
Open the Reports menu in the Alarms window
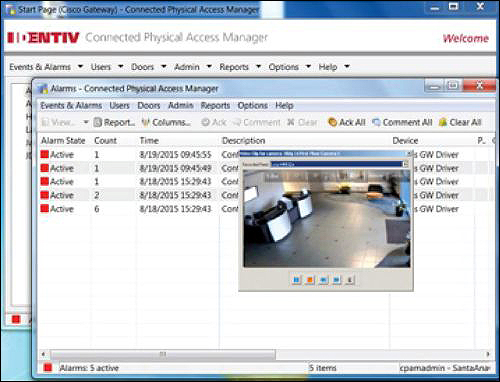(215, 106)
